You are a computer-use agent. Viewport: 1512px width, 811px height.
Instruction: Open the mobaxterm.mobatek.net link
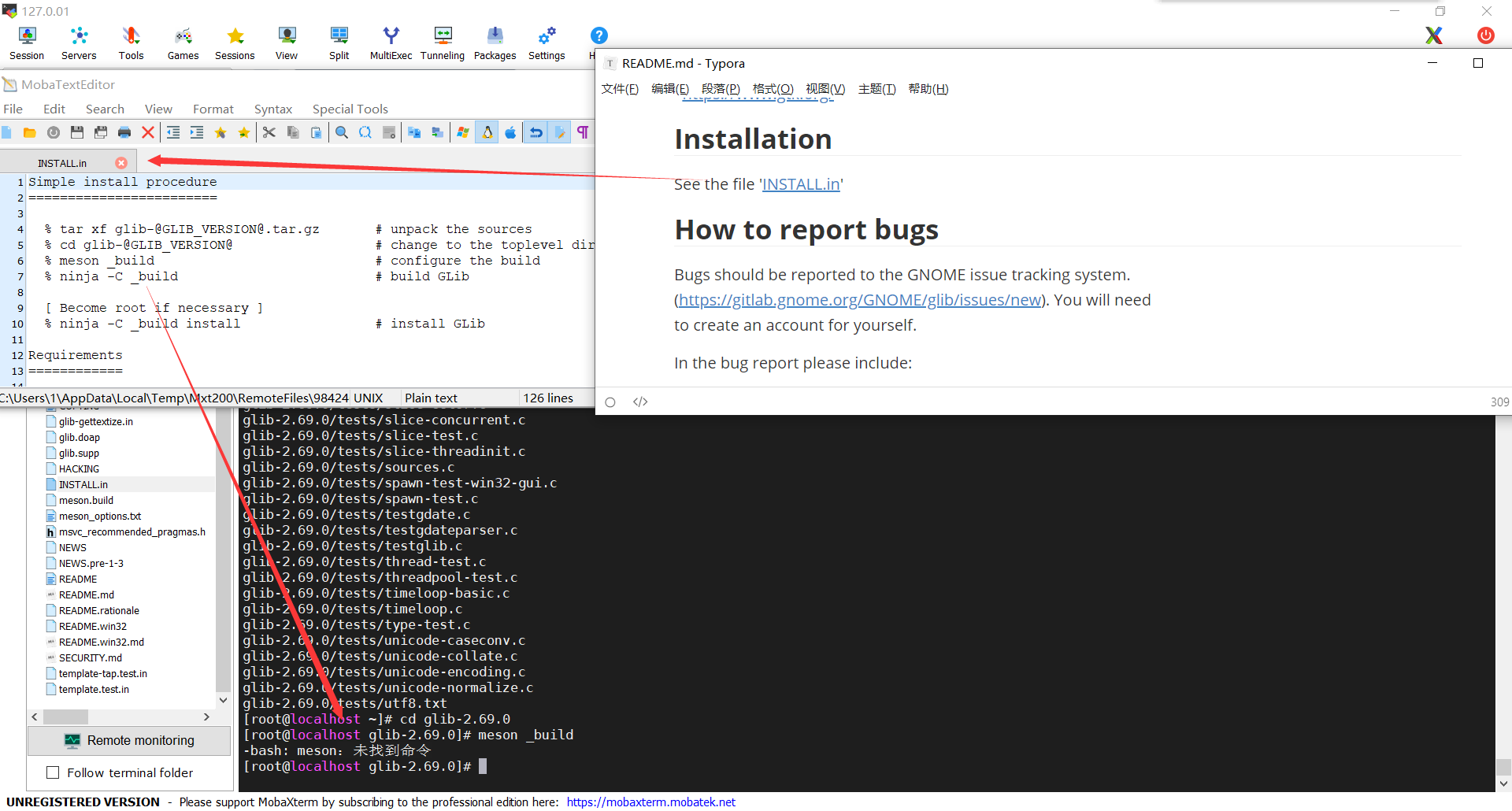coord(650,802)
